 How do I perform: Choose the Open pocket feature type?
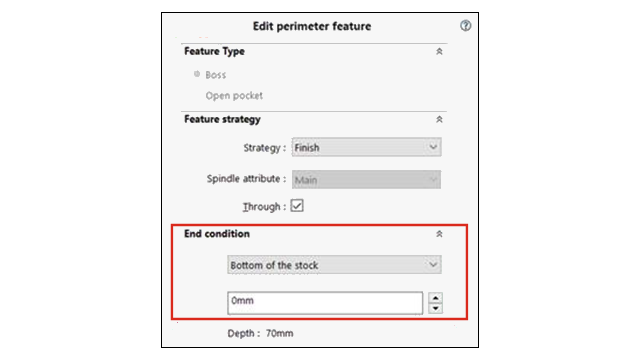click(x=234, y=96)
